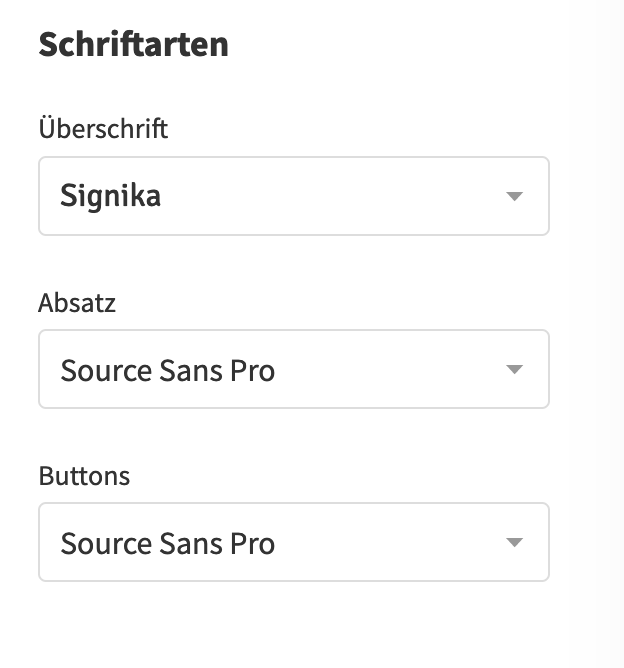
Task: Select the Signika font name text
Action: coord(110,196)
